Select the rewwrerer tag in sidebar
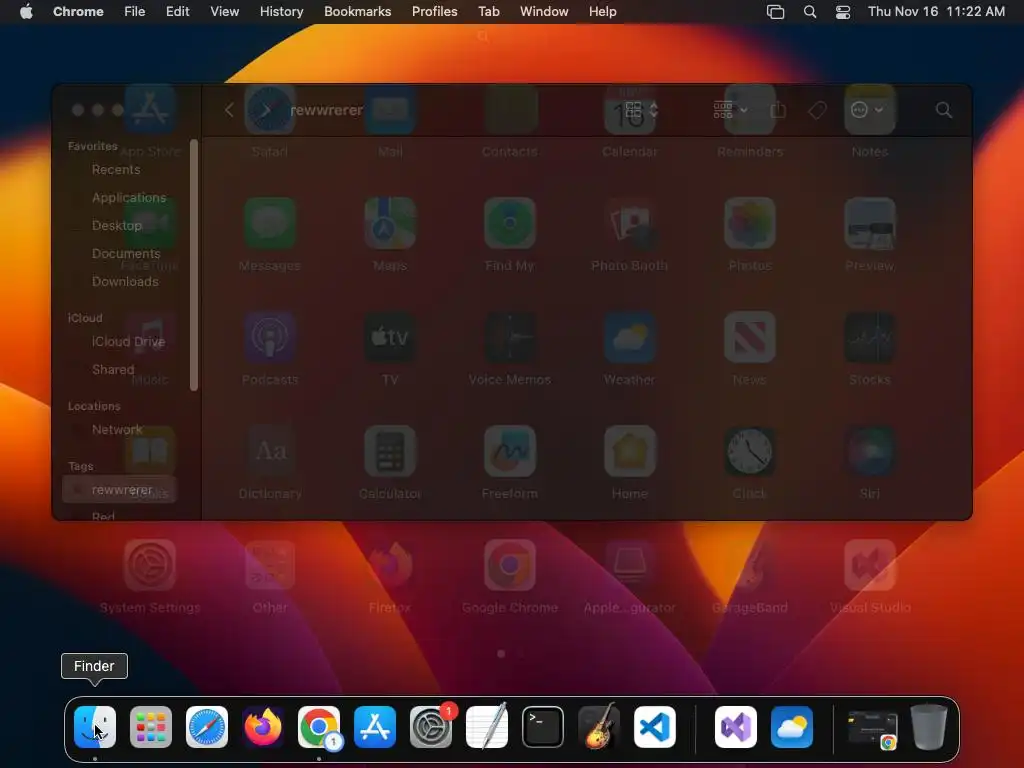 tap(120, 490)
